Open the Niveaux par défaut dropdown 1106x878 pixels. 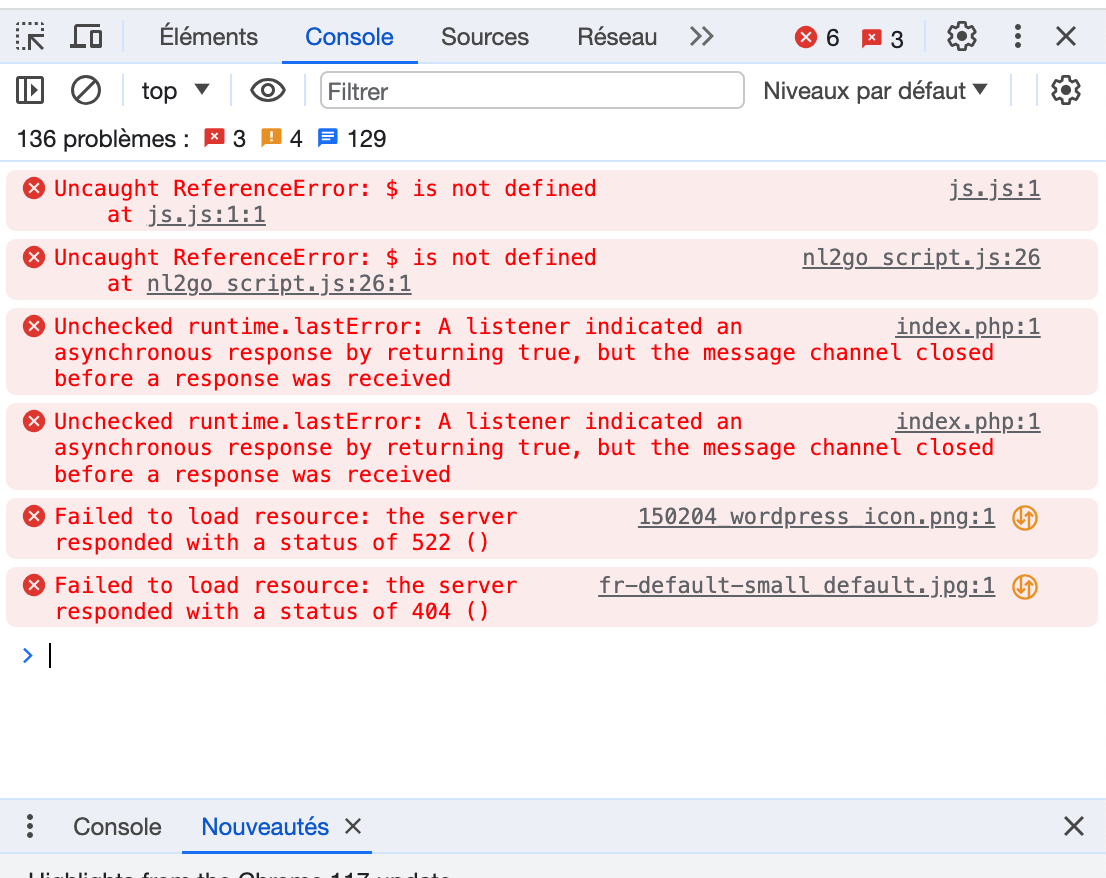click(x=875, y=90)
